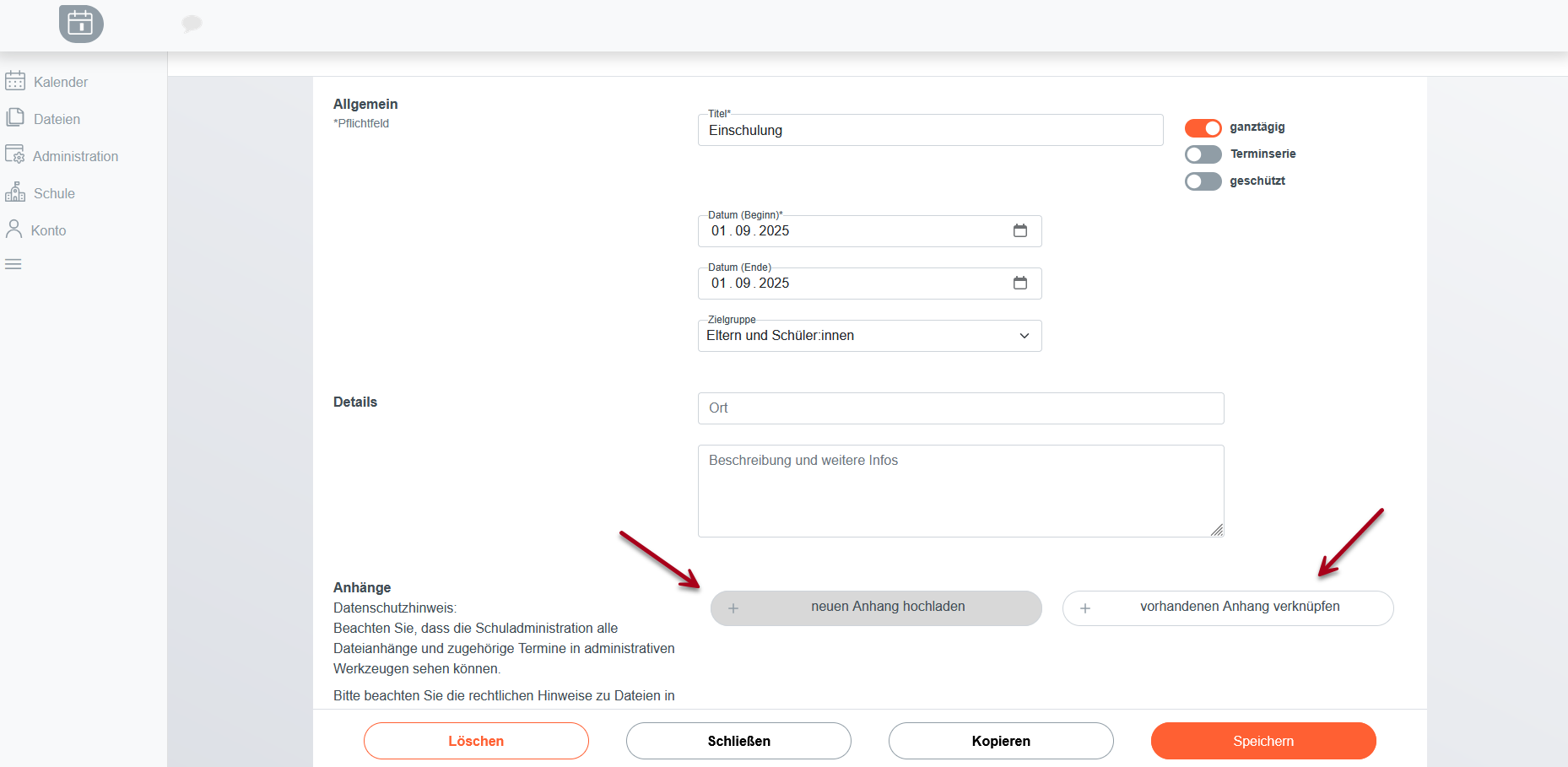
Task: Go to Dateien in the sidebar menu
Action: [x=57, y=119]
